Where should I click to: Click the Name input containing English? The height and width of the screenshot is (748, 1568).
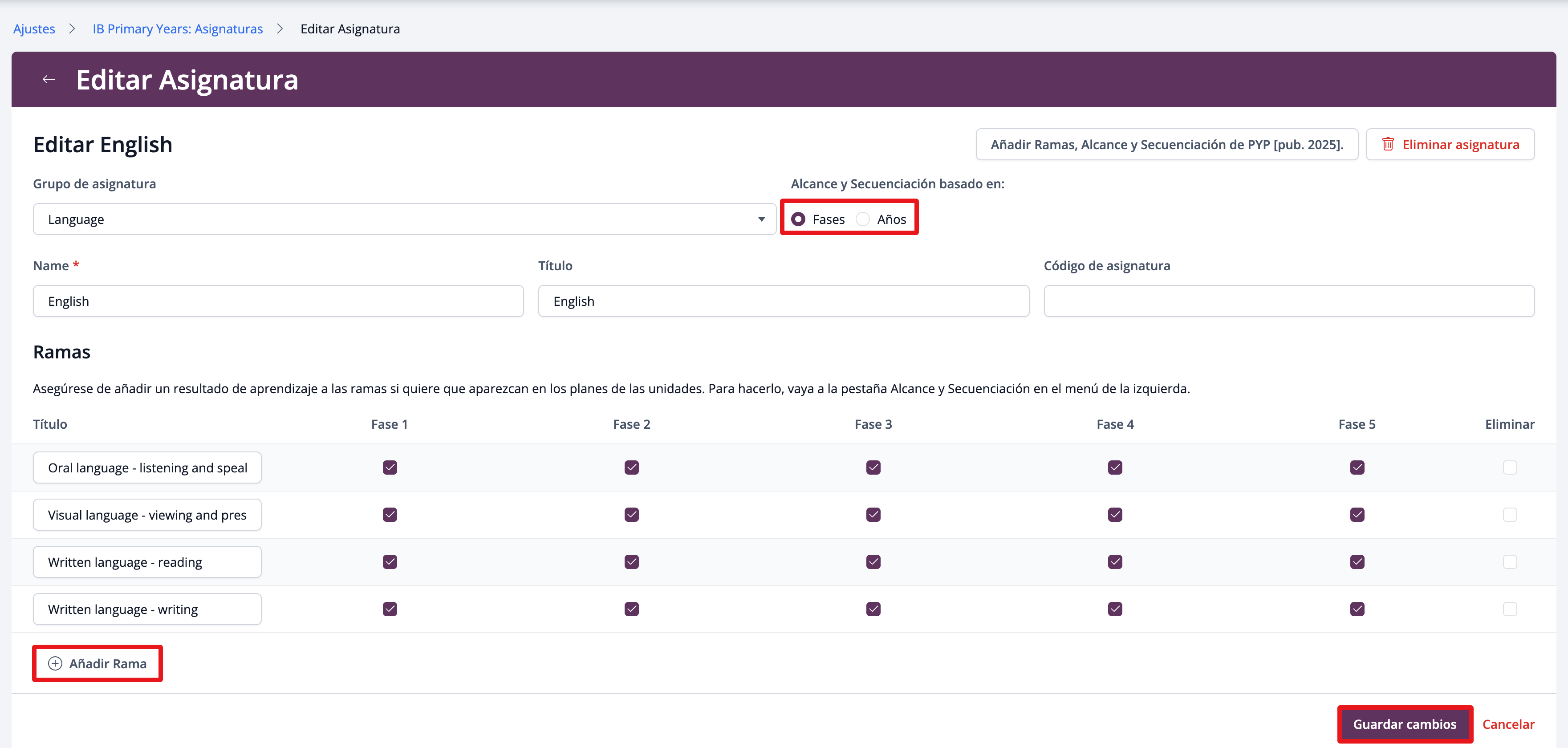[x=278, y=301]
